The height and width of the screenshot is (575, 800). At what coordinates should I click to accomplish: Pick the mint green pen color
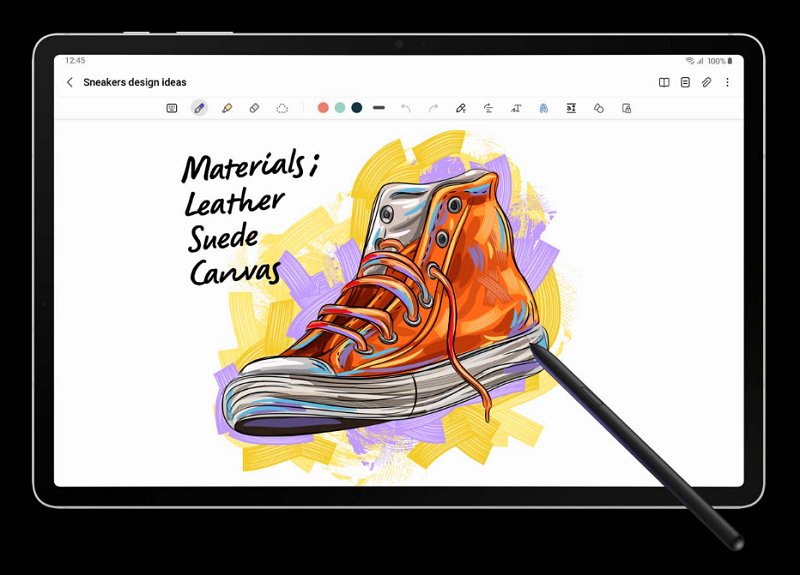point(340,108)
